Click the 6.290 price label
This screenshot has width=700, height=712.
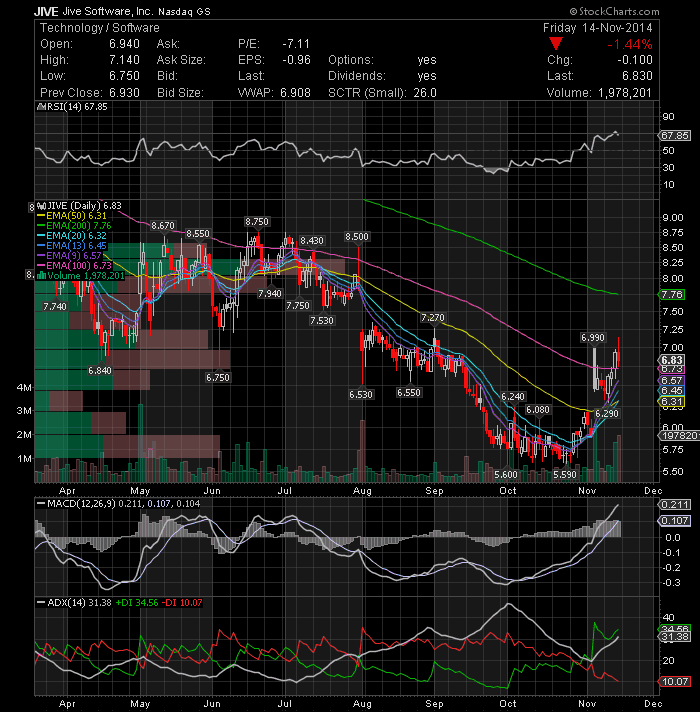pyautogui.click(x=607, y=414)
